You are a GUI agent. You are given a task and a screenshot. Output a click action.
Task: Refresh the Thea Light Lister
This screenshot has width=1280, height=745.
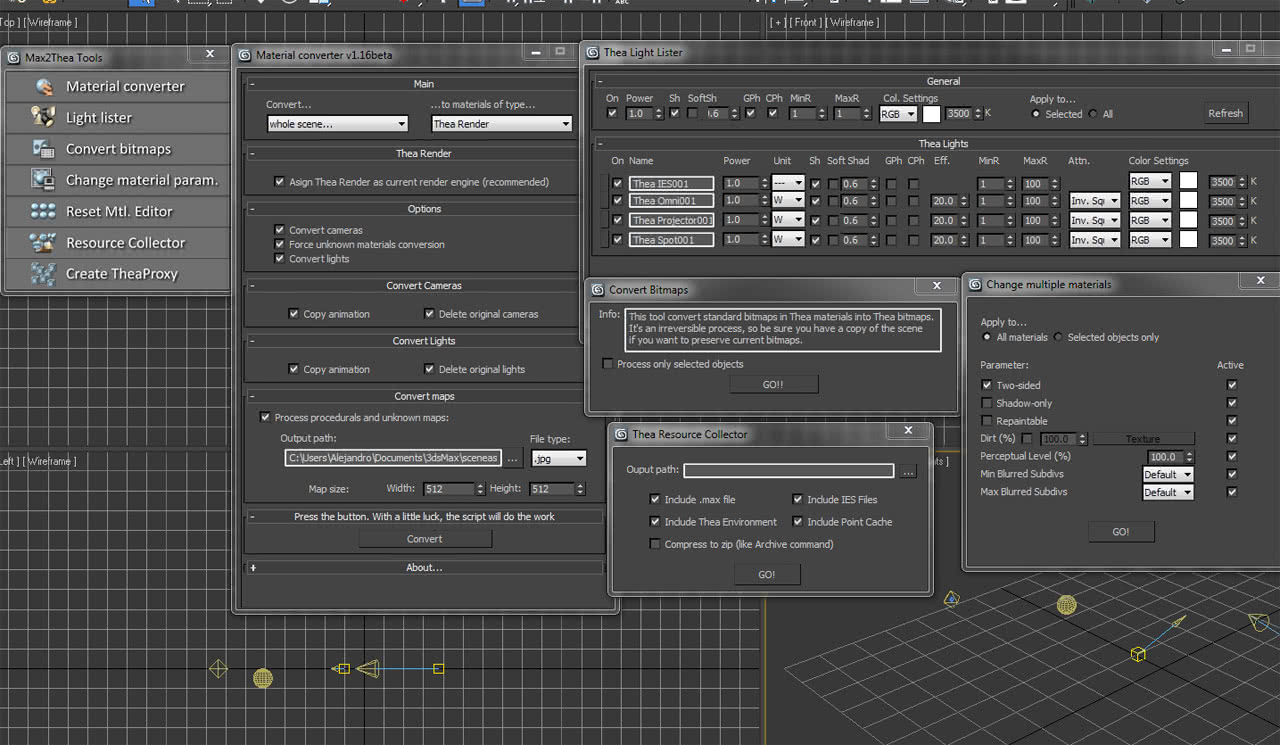click(1225, 113)
